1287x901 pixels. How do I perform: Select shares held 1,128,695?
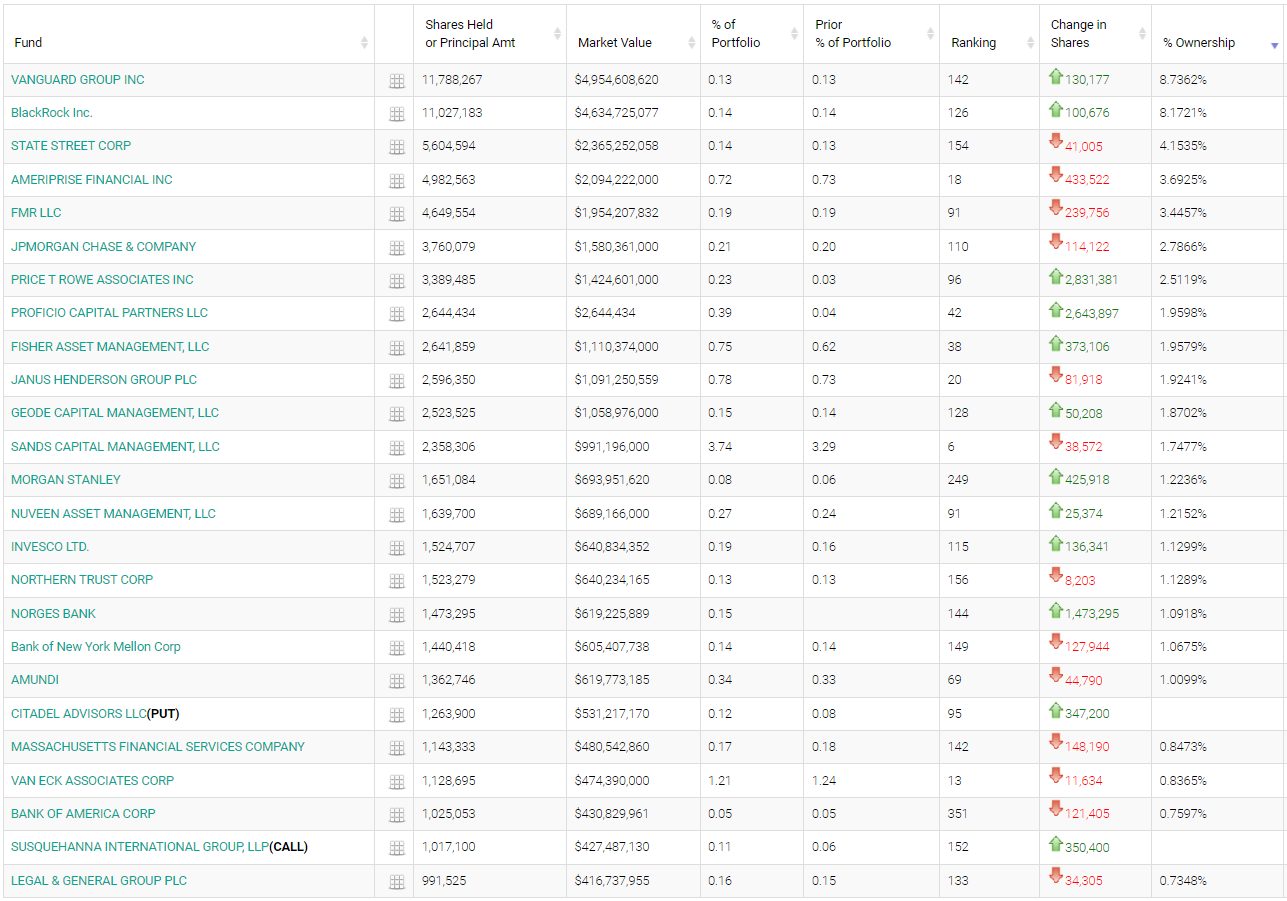tap(448, 781)
